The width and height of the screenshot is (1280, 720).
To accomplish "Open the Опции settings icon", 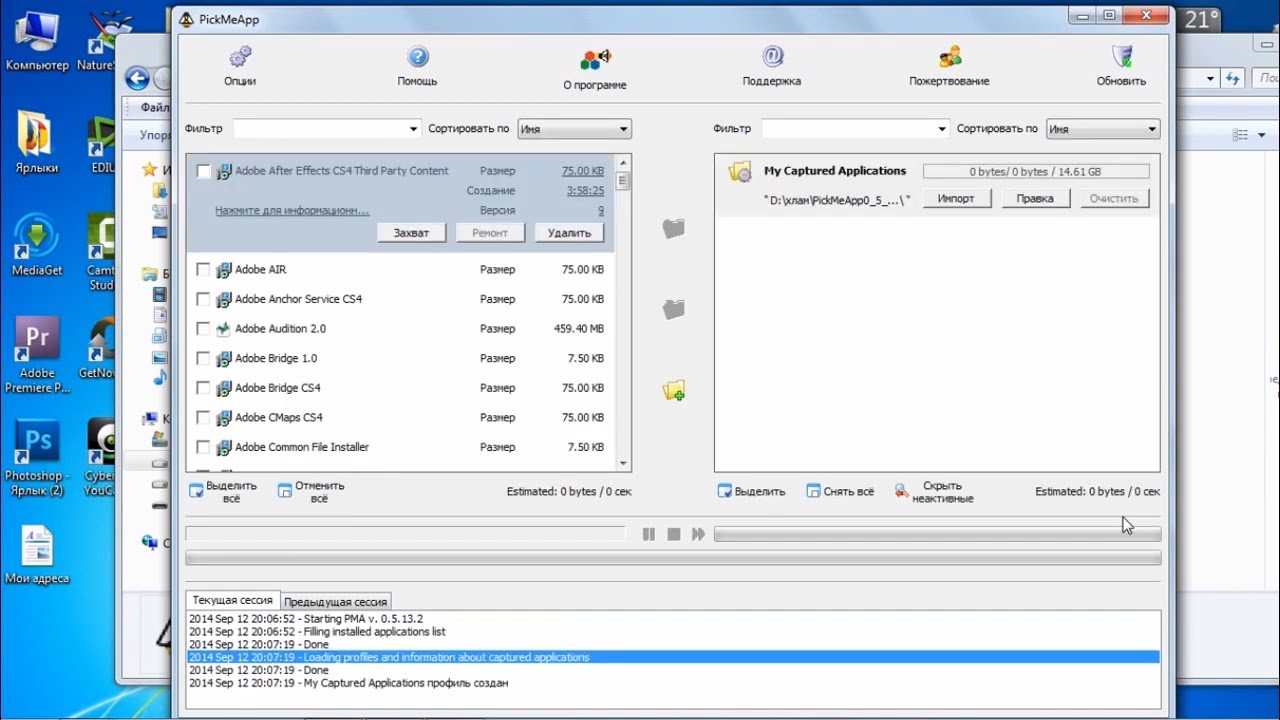I will (x=240, y=57).
